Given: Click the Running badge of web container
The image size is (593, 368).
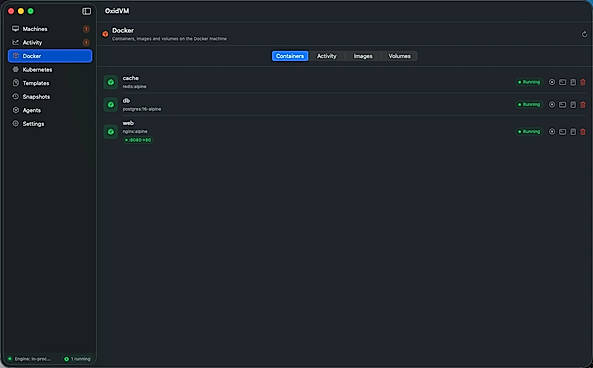Looking at the screenshot, I should click(529, 132).
